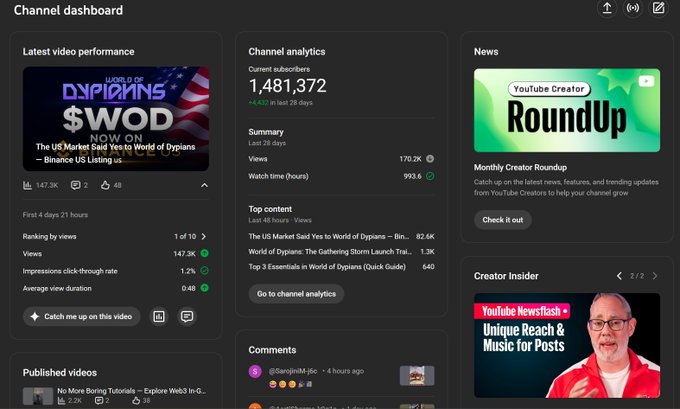Click the views icon showing 2.2K in Published videos
This screenshot has width=680, height=409.
[62, 401]
